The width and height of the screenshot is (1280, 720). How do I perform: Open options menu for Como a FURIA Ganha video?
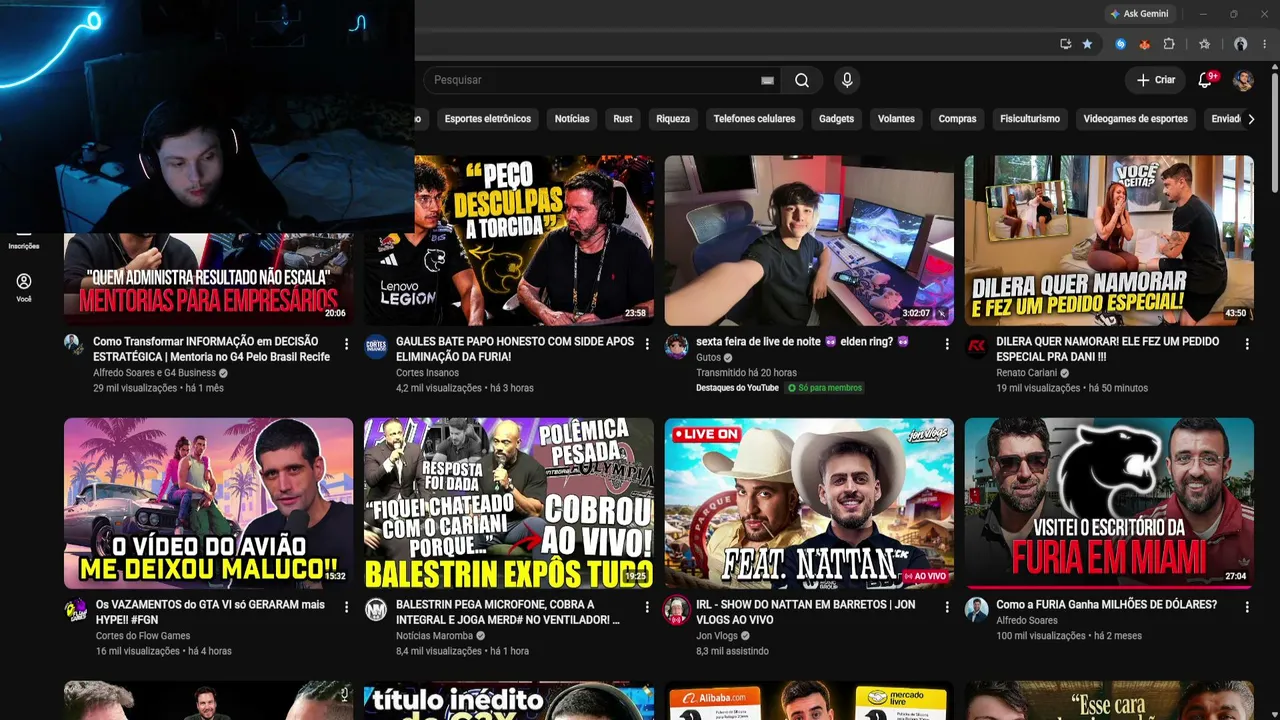tap(1247, 607)
